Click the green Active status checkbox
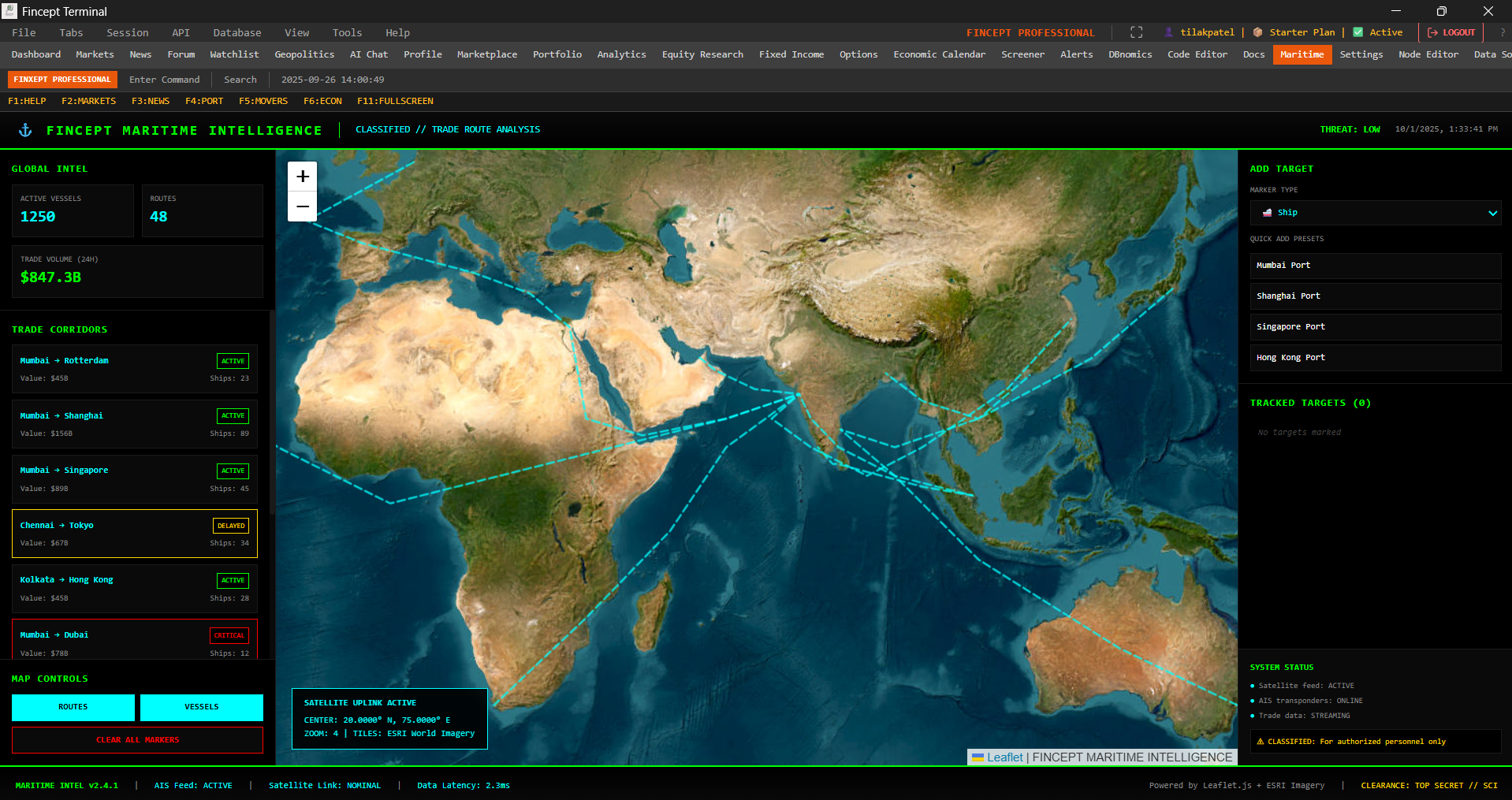 (1357, 32)
